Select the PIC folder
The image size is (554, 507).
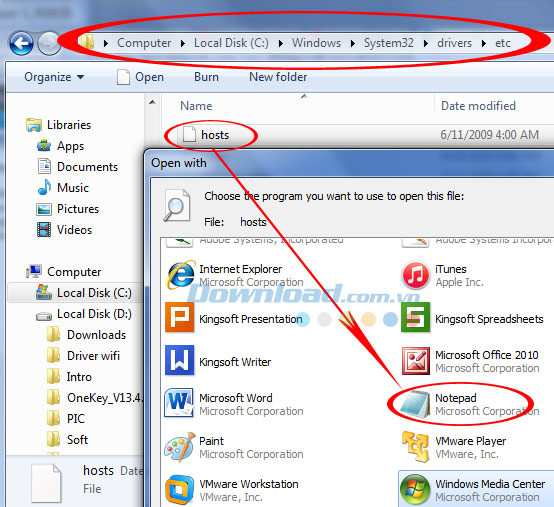[66, 418]
